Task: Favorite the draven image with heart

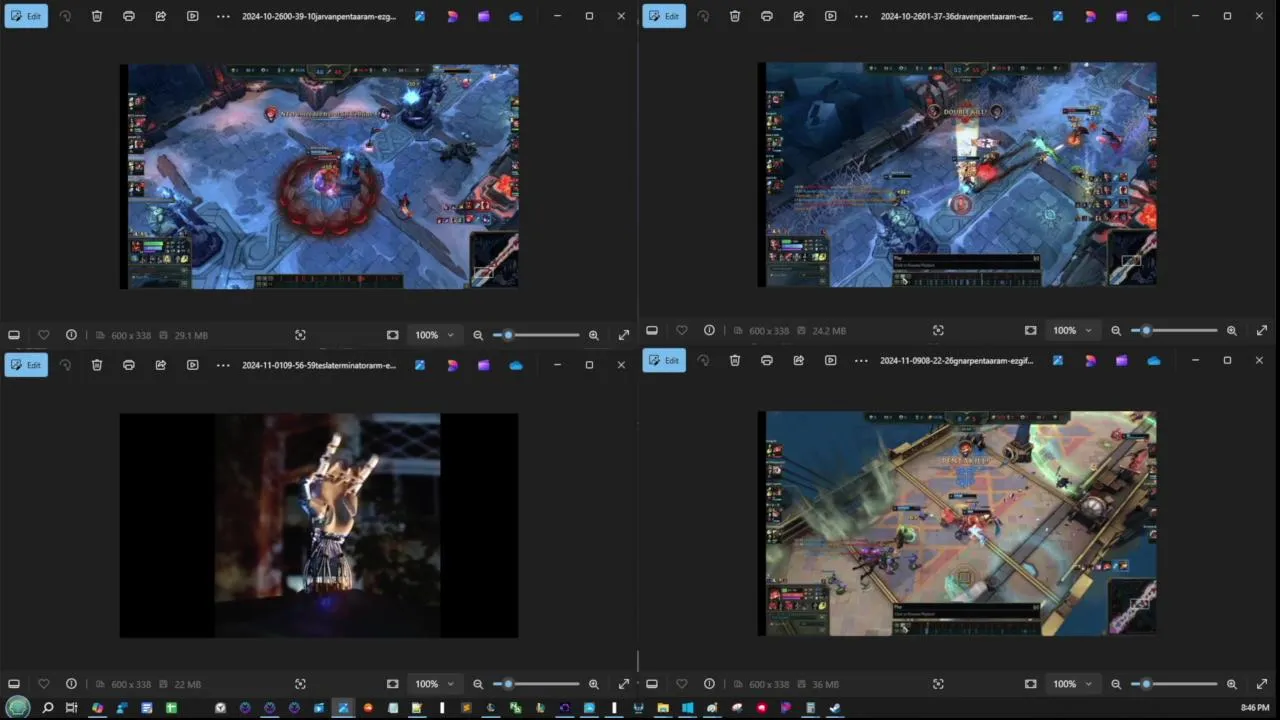Action: click(681, 330)
